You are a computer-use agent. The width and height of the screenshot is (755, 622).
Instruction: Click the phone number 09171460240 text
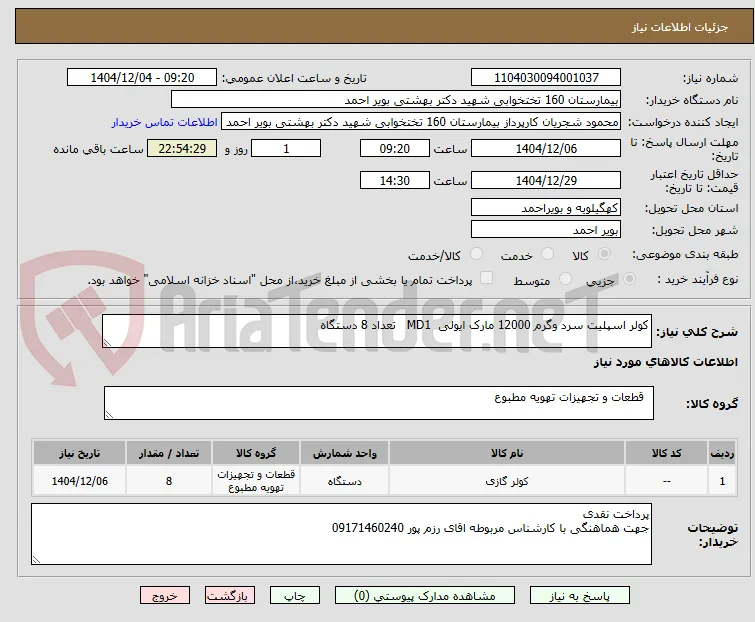point(368,528)
